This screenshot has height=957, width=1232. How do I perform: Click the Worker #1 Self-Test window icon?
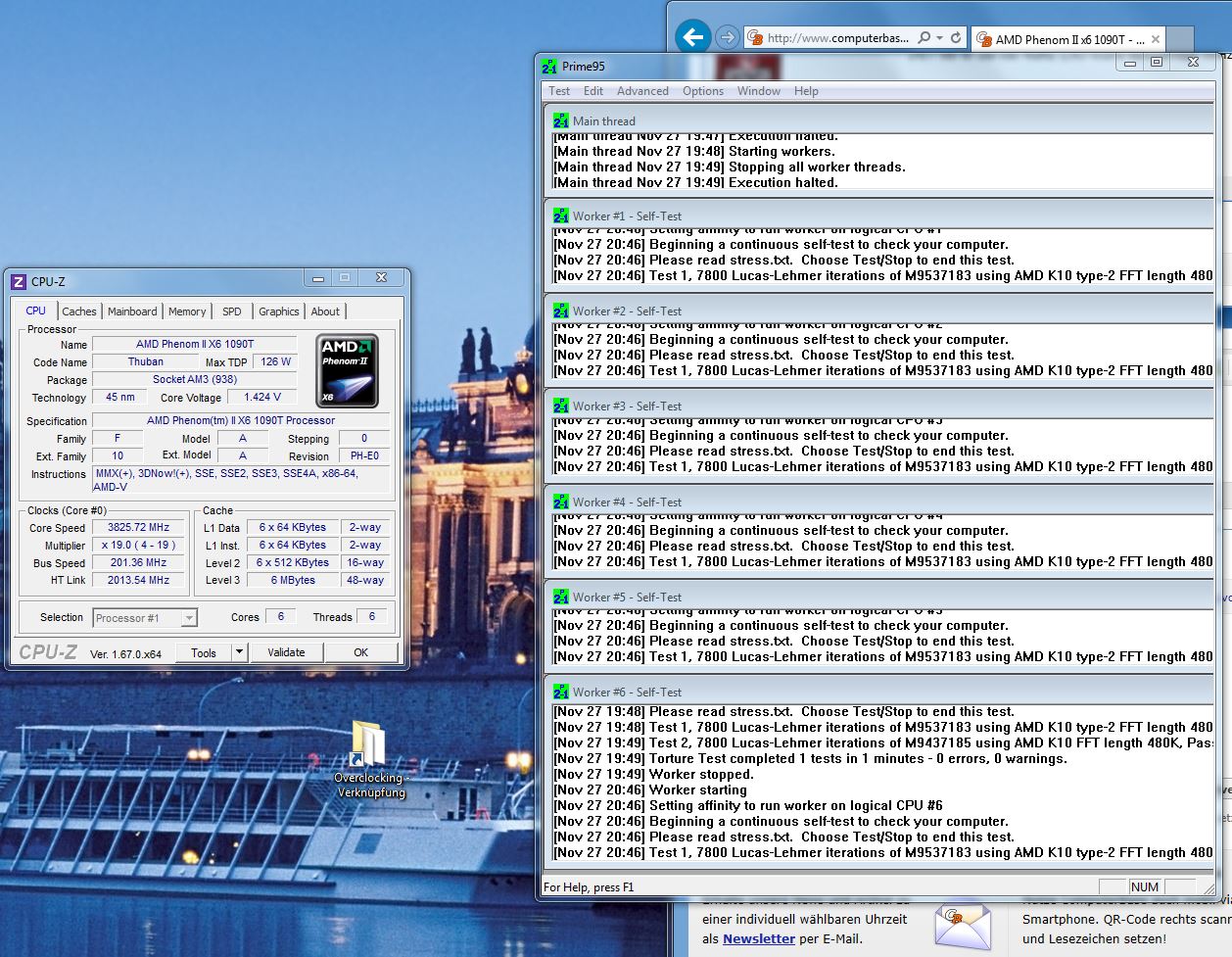click(560, 216)
